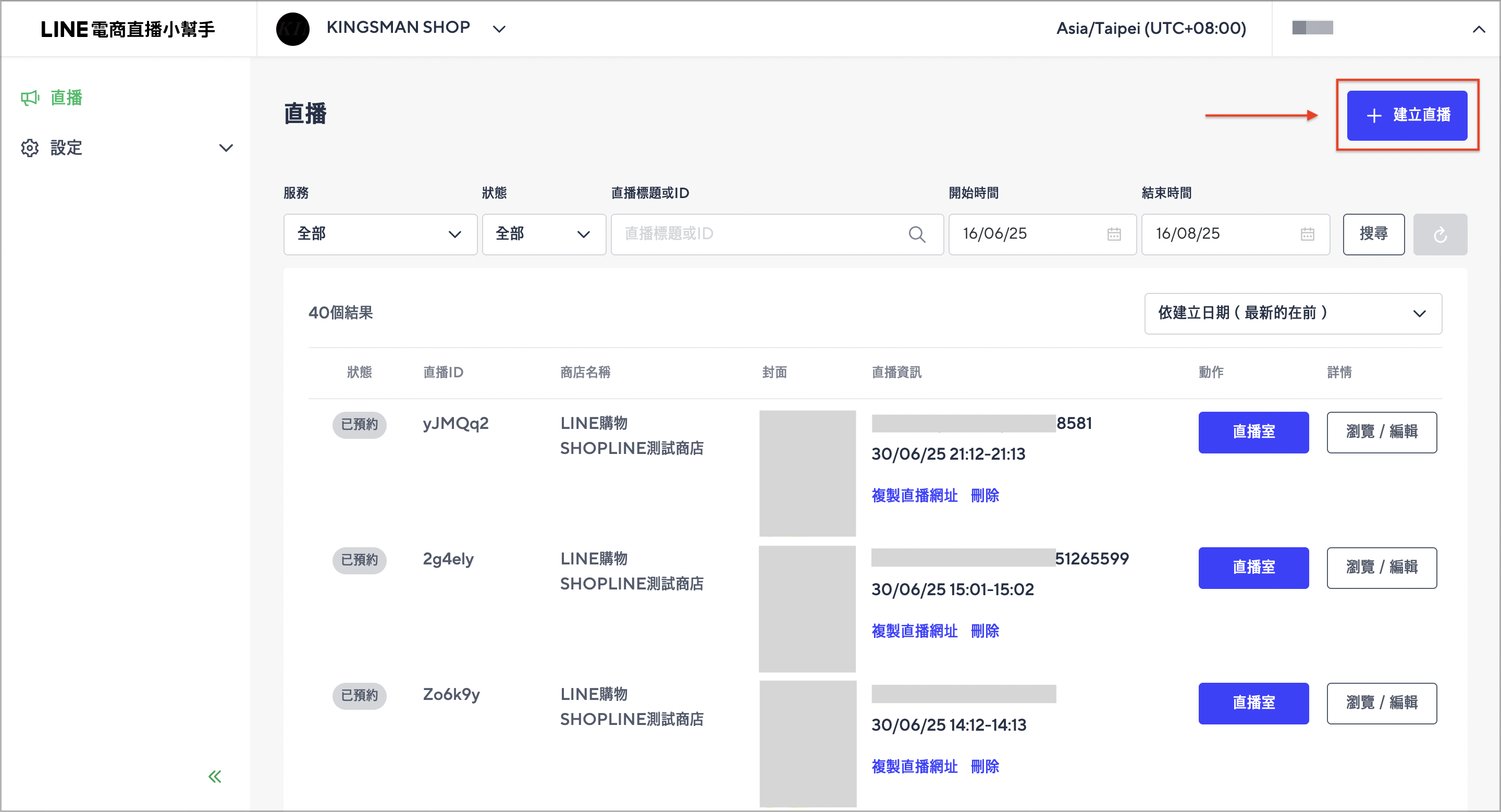This screenshot has width=1501, height=812.
Task: Click 複製直播網址 for broadcast 2g4ely
Action: (x=914, y=631)
